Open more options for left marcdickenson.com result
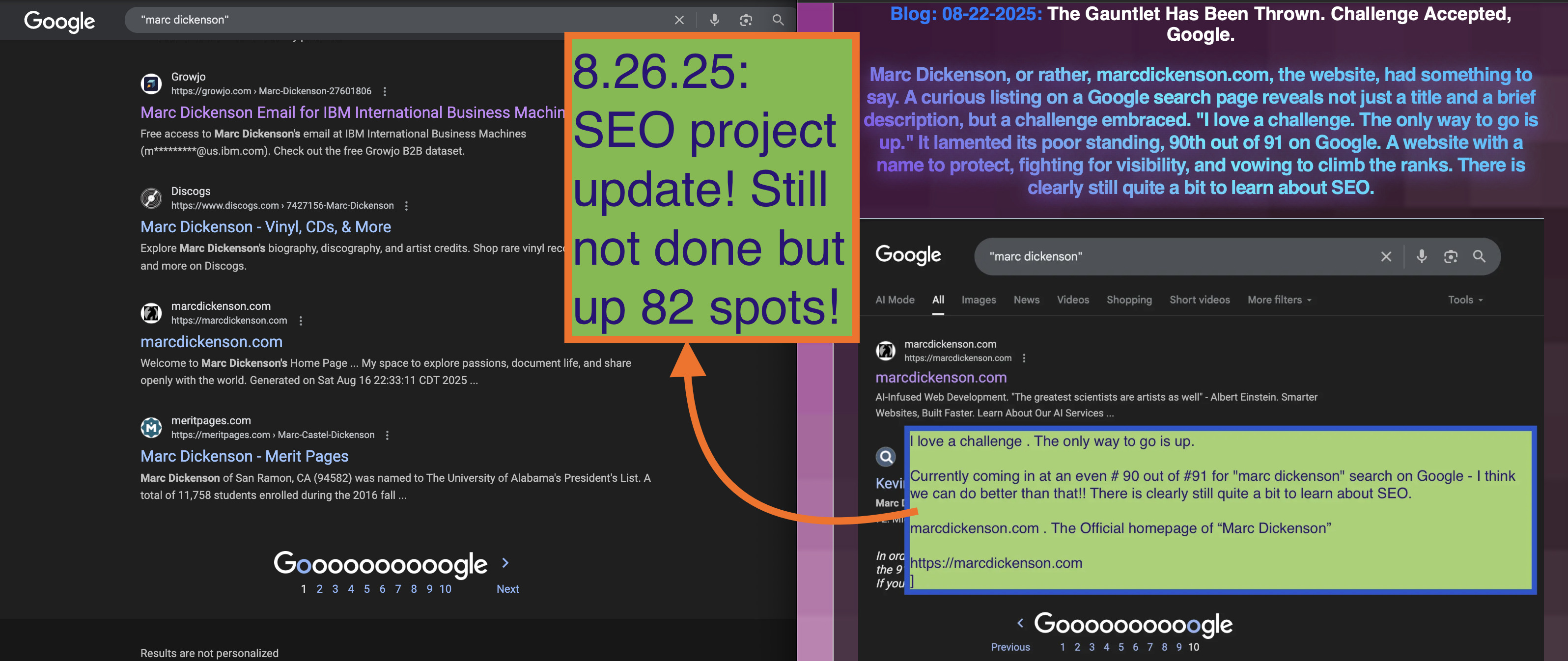 (x=301, y=320)
